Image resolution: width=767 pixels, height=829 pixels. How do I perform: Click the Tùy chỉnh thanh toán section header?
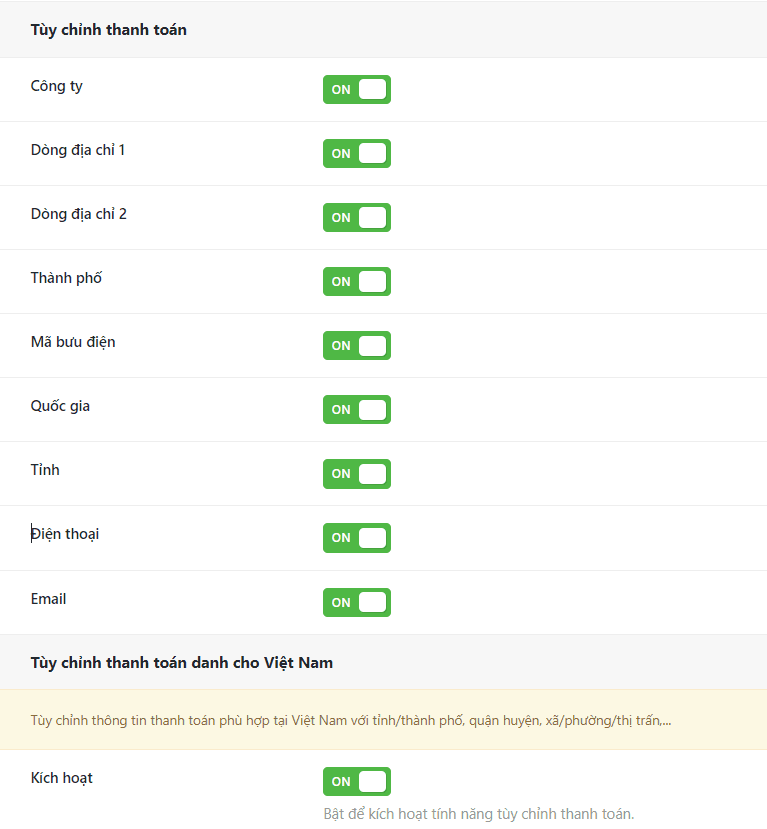[x=107, y=30]
